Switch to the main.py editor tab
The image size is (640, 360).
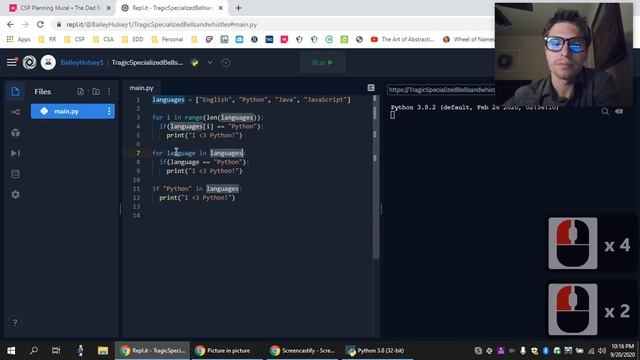(x=141, y=88)
